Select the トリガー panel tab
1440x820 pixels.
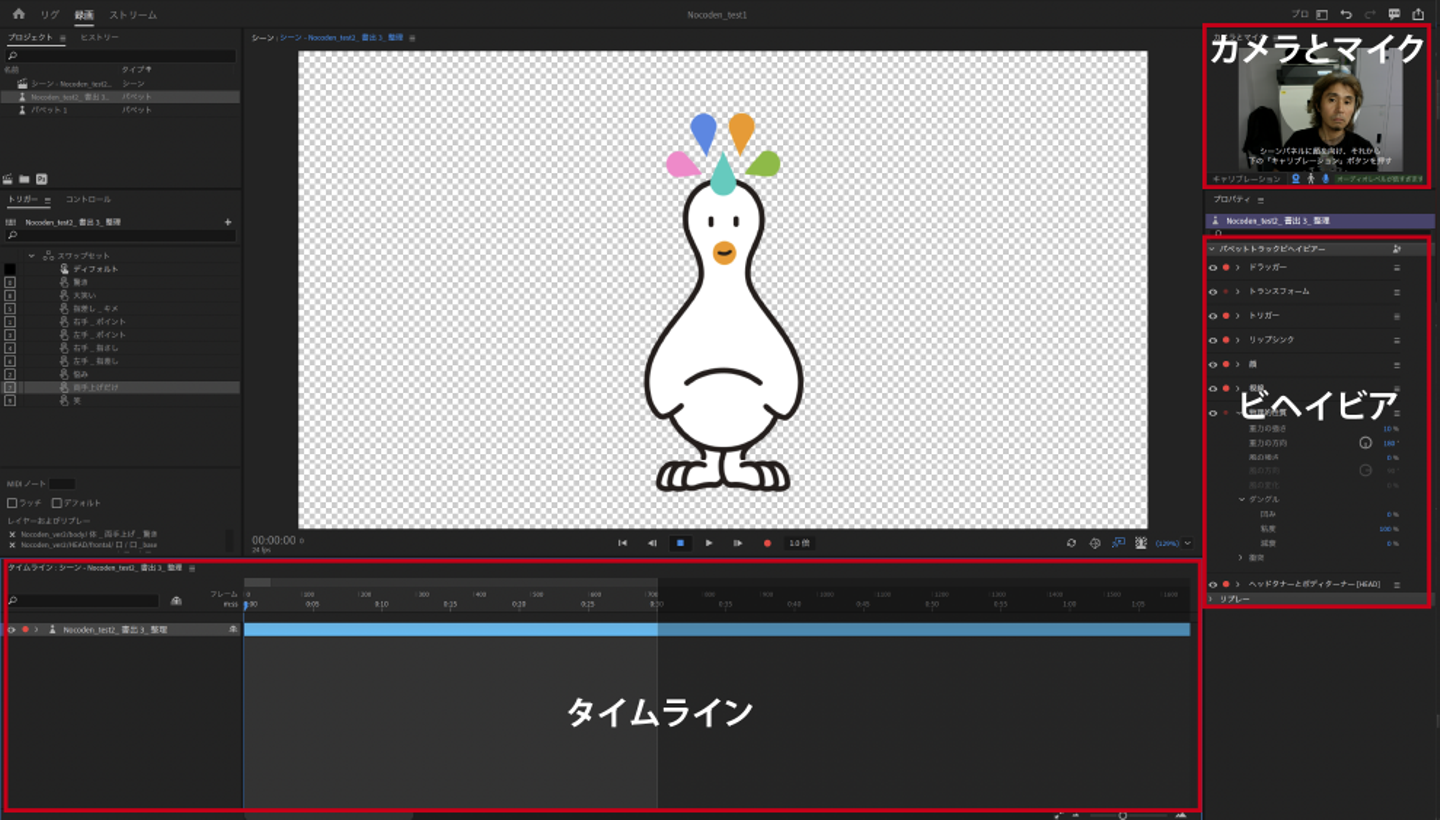tap(23, 200)
